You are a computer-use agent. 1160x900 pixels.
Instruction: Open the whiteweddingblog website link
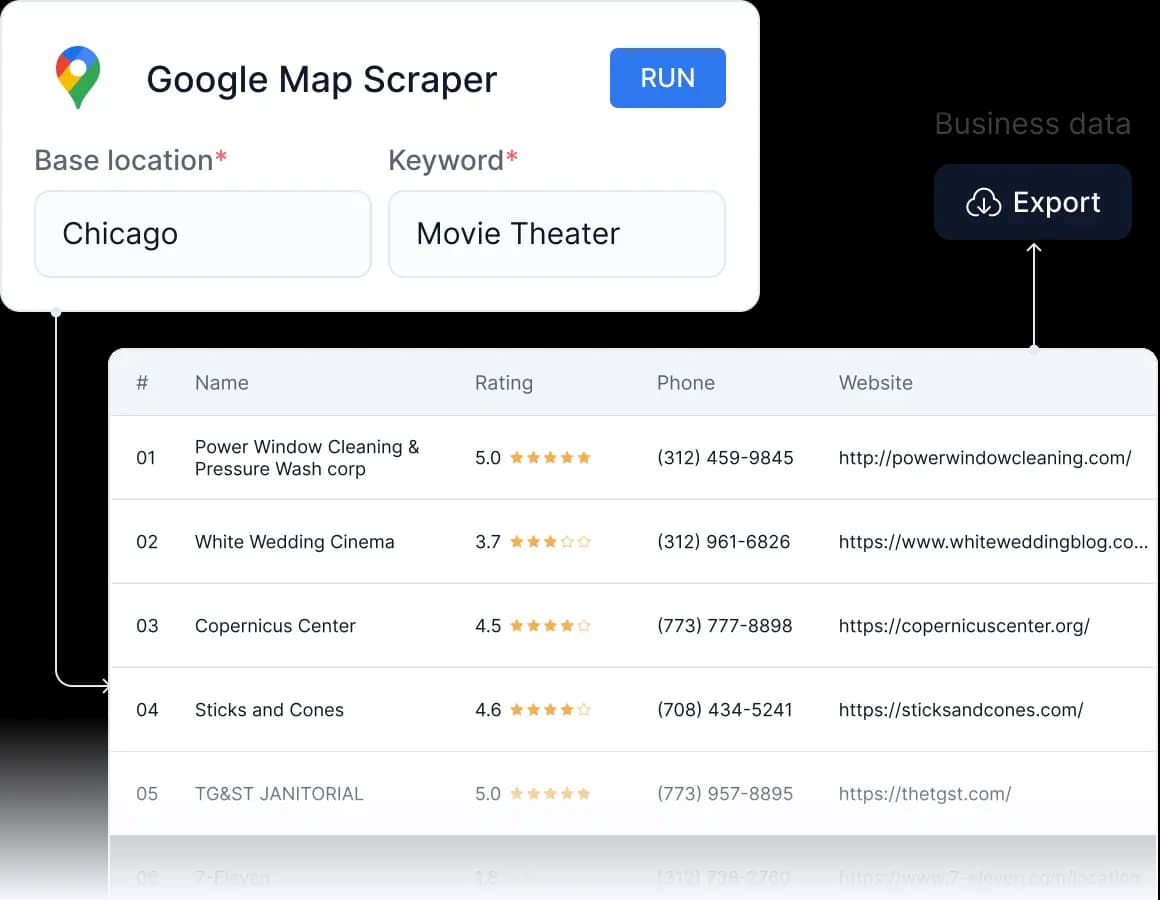pyautogui.click(x=993, y=542)
